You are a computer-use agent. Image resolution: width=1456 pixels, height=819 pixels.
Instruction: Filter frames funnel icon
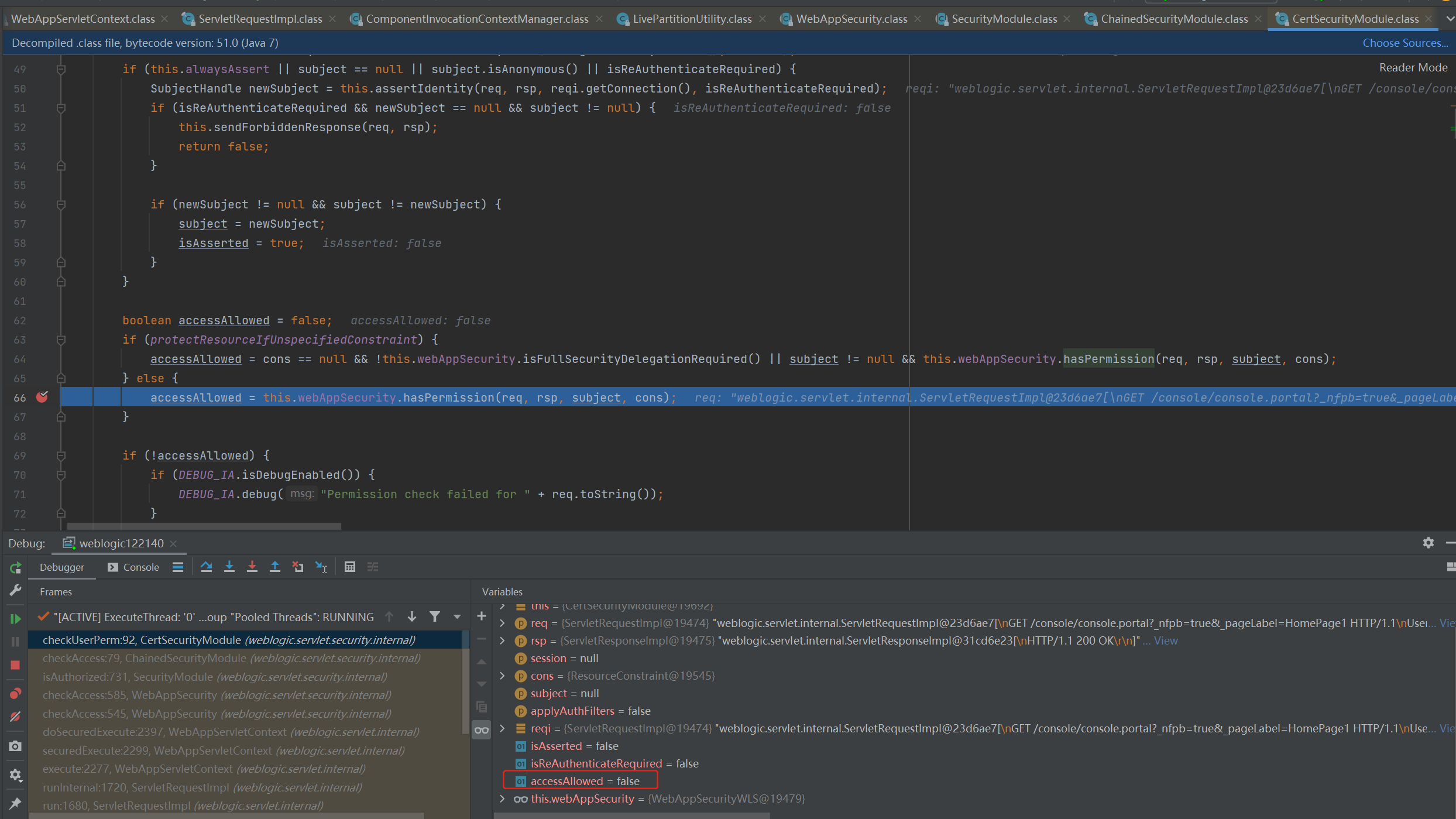(435, 616)
